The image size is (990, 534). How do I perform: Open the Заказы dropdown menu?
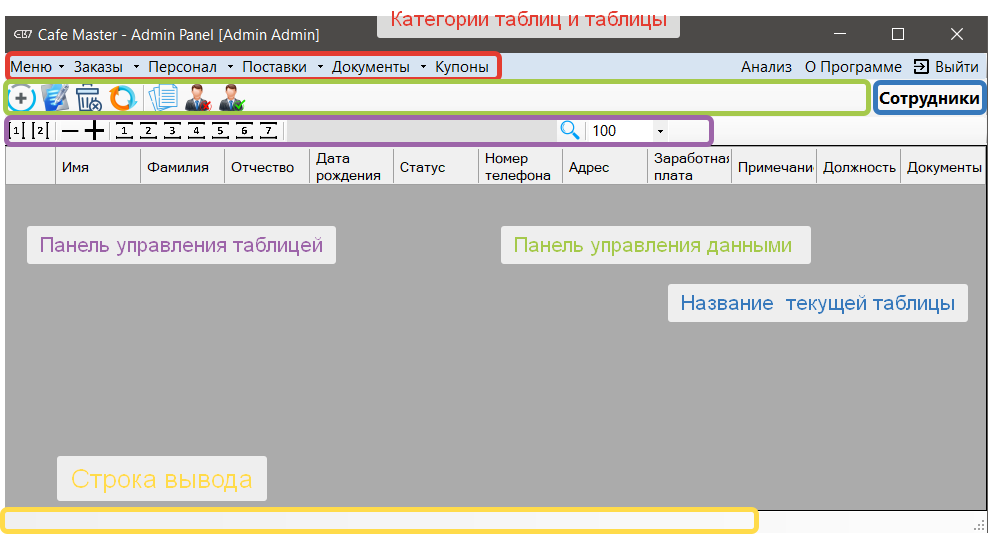pos(106,67)
